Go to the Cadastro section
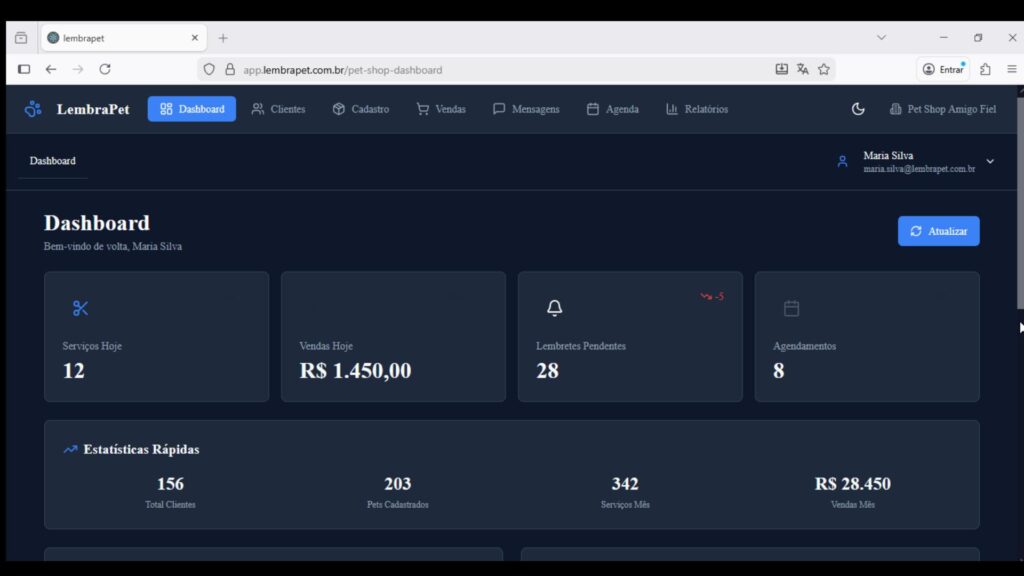This screenshot has height=576, width=1024. (x=360, y=109)
